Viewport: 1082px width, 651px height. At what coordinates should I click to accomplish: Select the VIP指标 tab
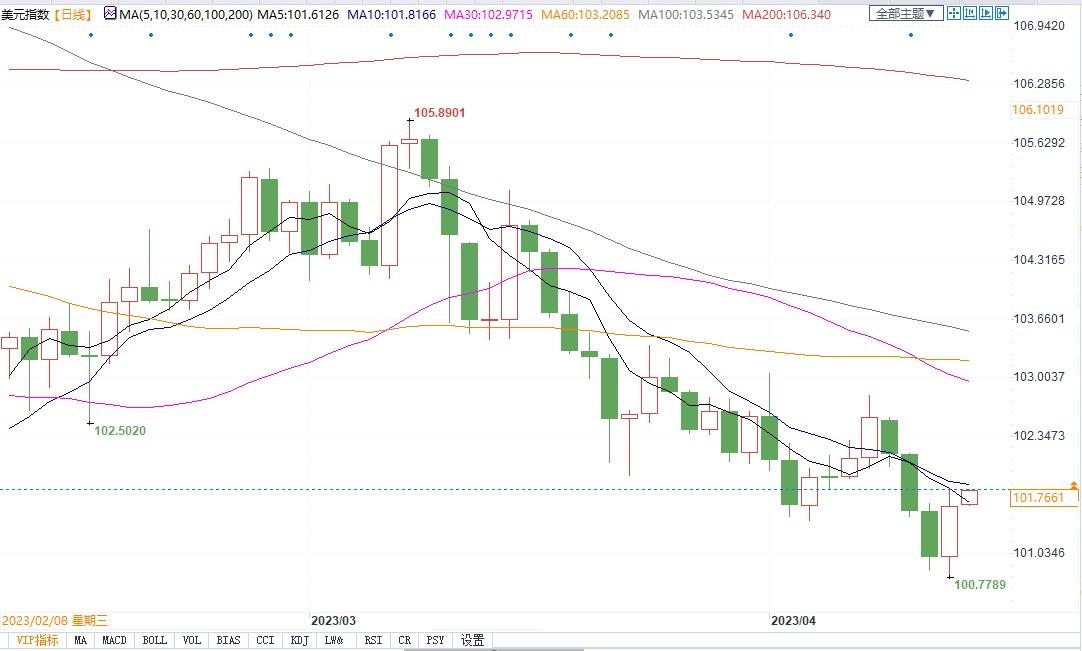pos(37,641)
